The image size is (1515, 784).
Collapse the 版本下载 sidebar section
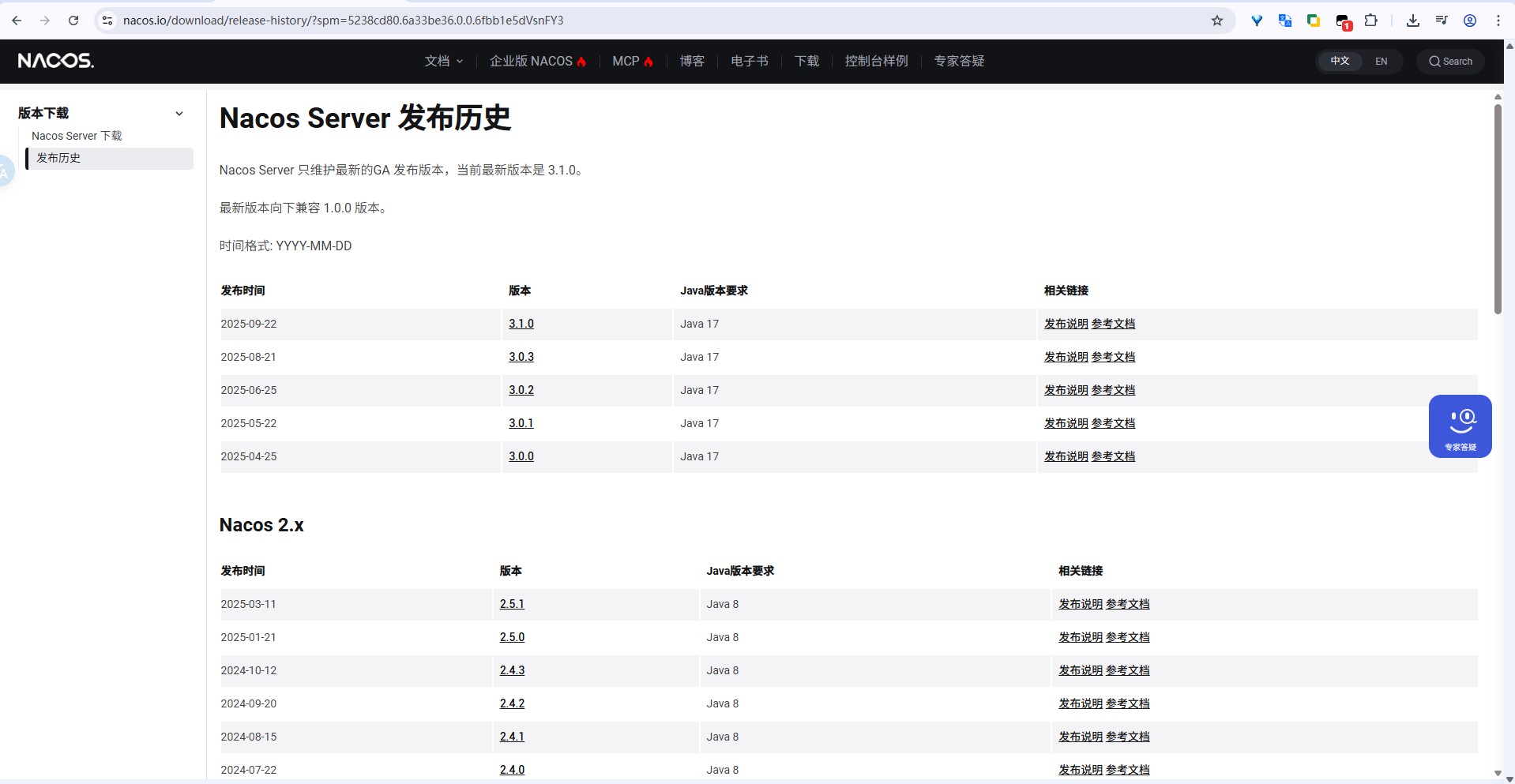tap(179, 113)
